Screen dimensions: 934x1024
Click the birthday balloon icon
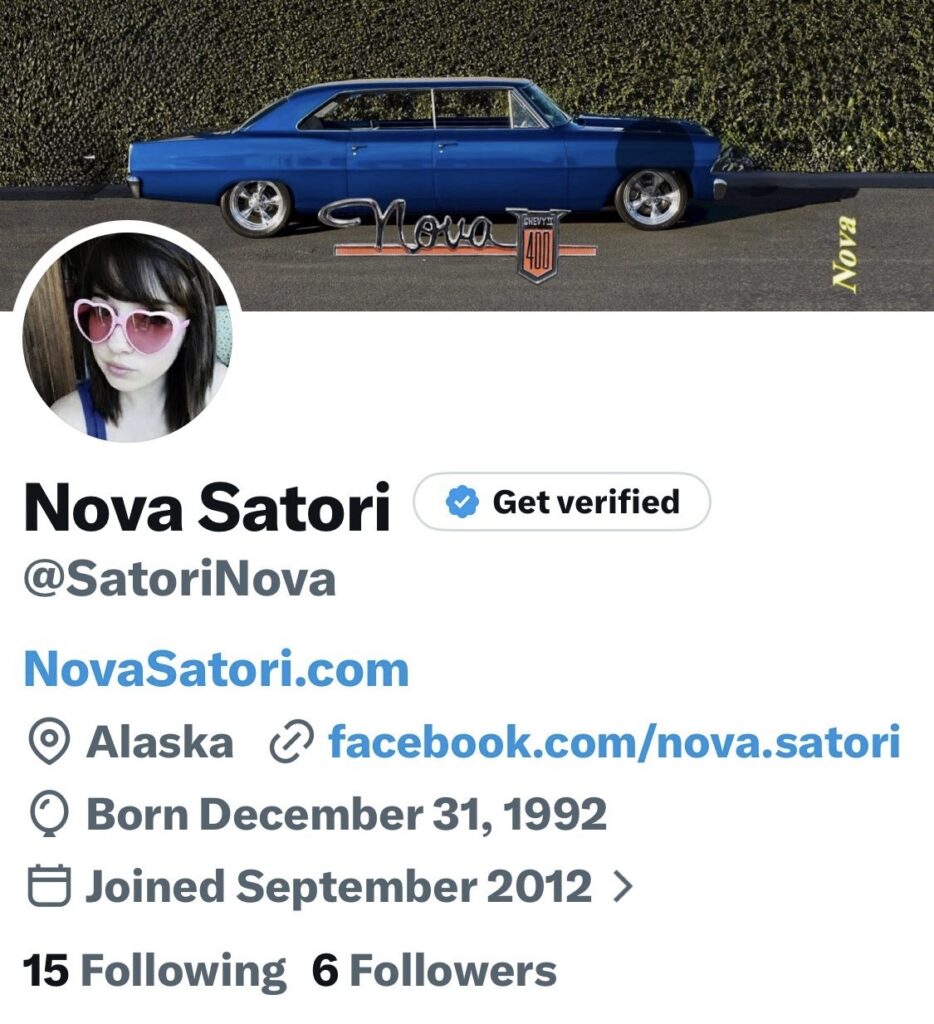[x=49, y=814]
